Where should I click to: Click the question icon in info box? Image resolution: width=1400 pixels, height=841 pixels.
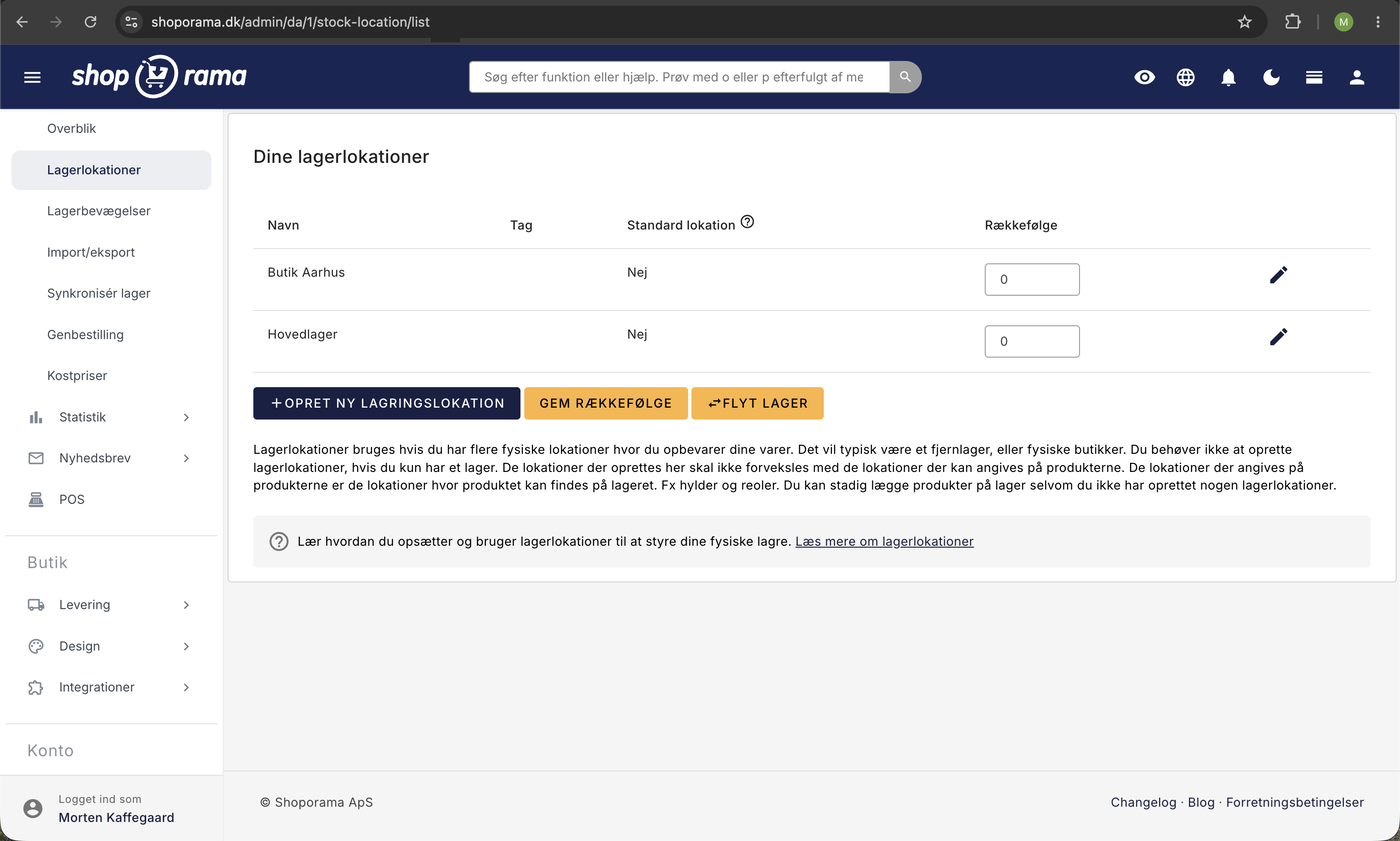pyautogui.click(x=280, y=541)
